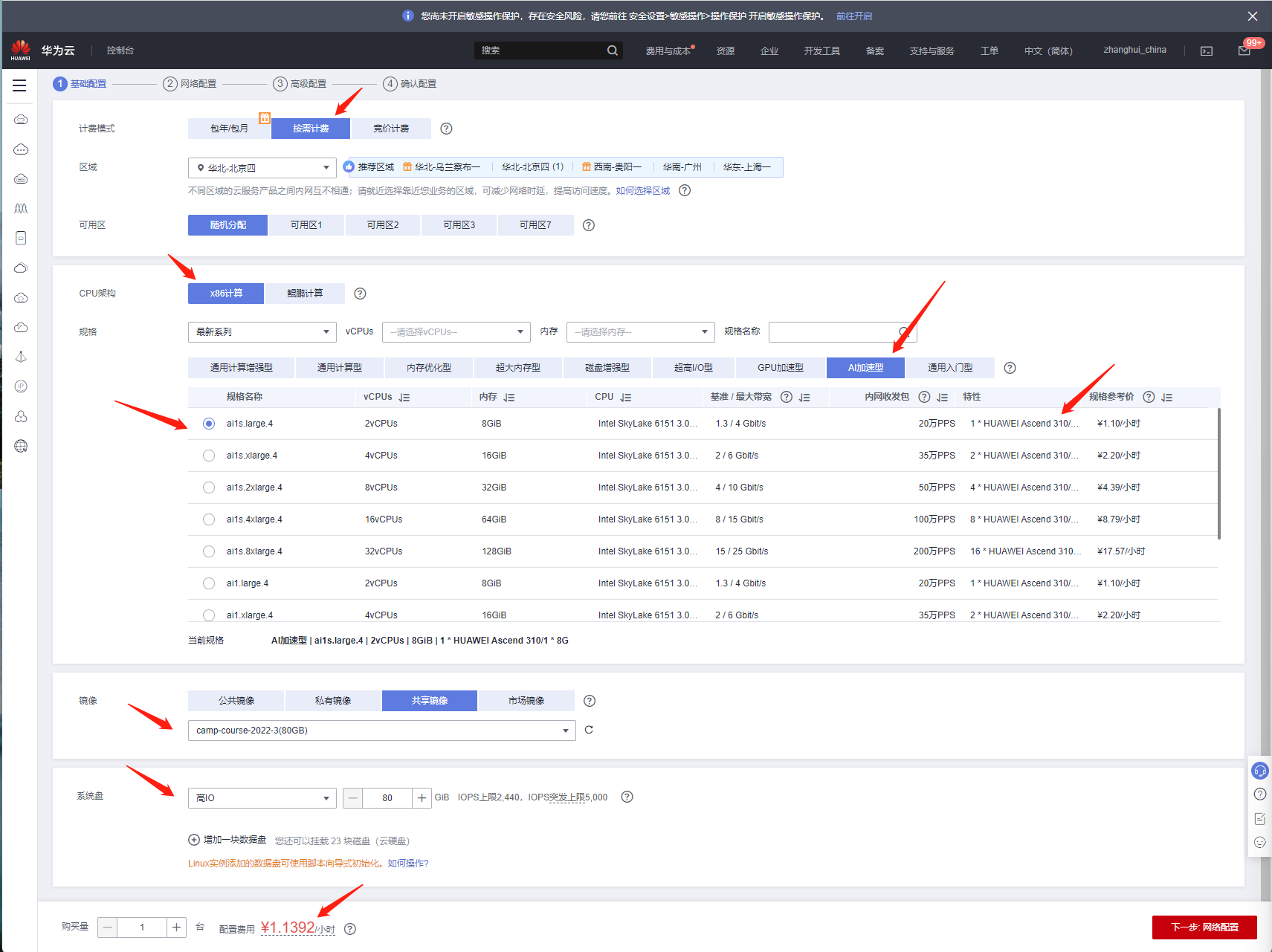Open the 如何操作? link

408,864
